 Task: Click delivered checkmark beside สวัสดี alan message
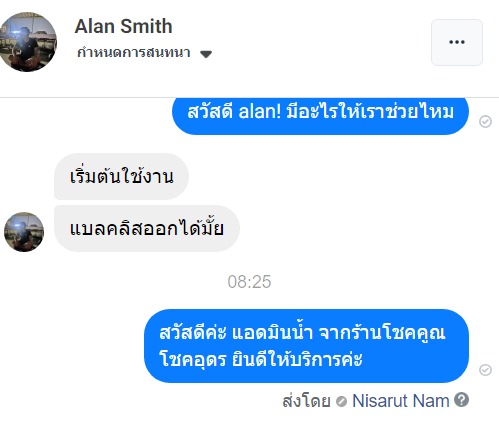485,121
